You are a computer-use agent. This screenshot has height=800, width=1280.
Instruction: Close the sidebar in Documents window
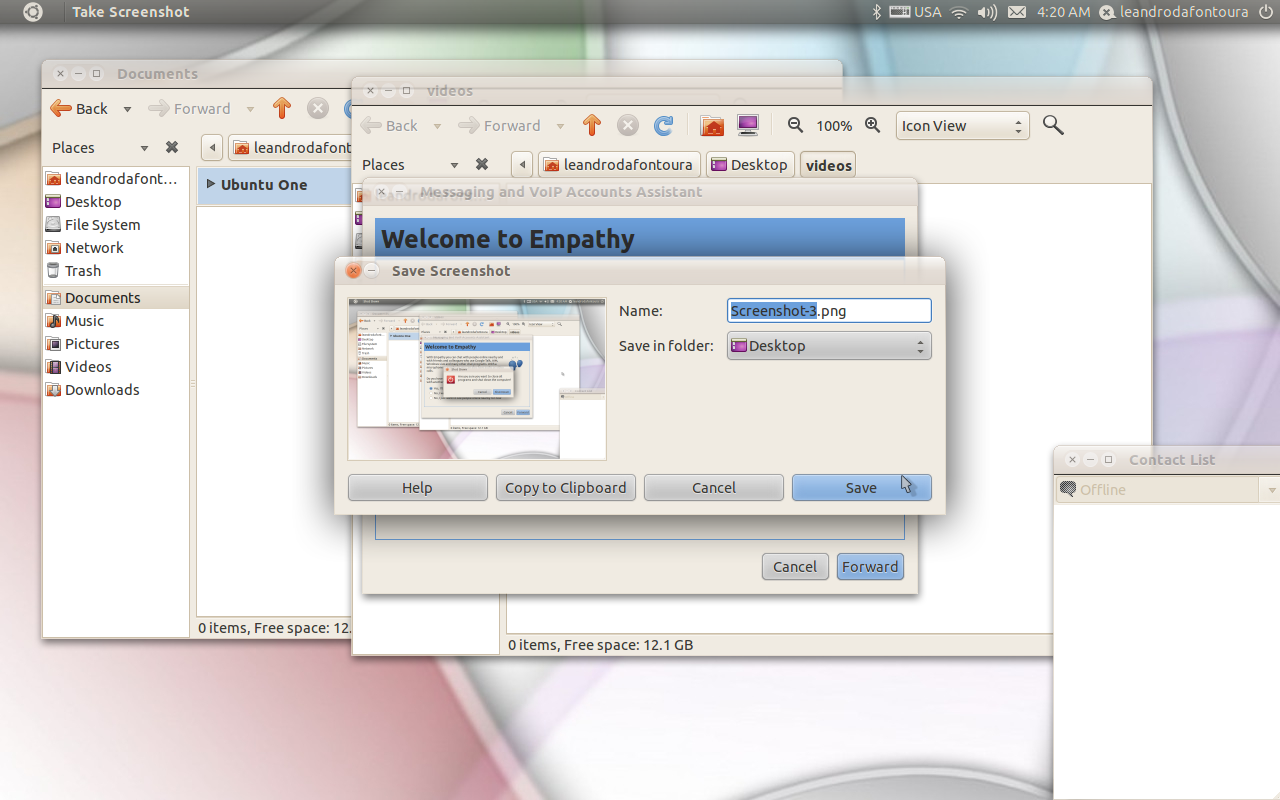tap(172, 147)
